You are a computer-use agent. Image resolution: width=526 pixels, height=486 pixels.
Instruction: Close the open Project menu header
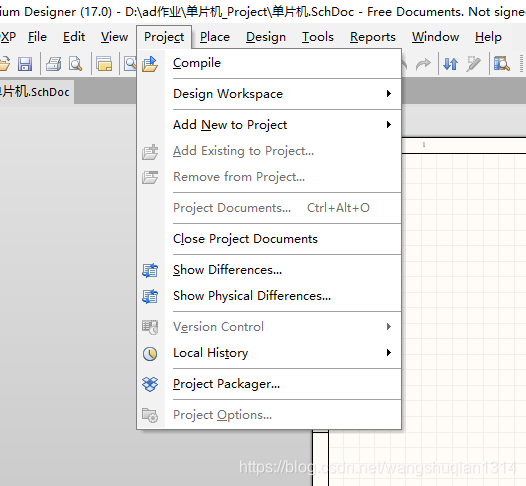(x=164, y=37)
